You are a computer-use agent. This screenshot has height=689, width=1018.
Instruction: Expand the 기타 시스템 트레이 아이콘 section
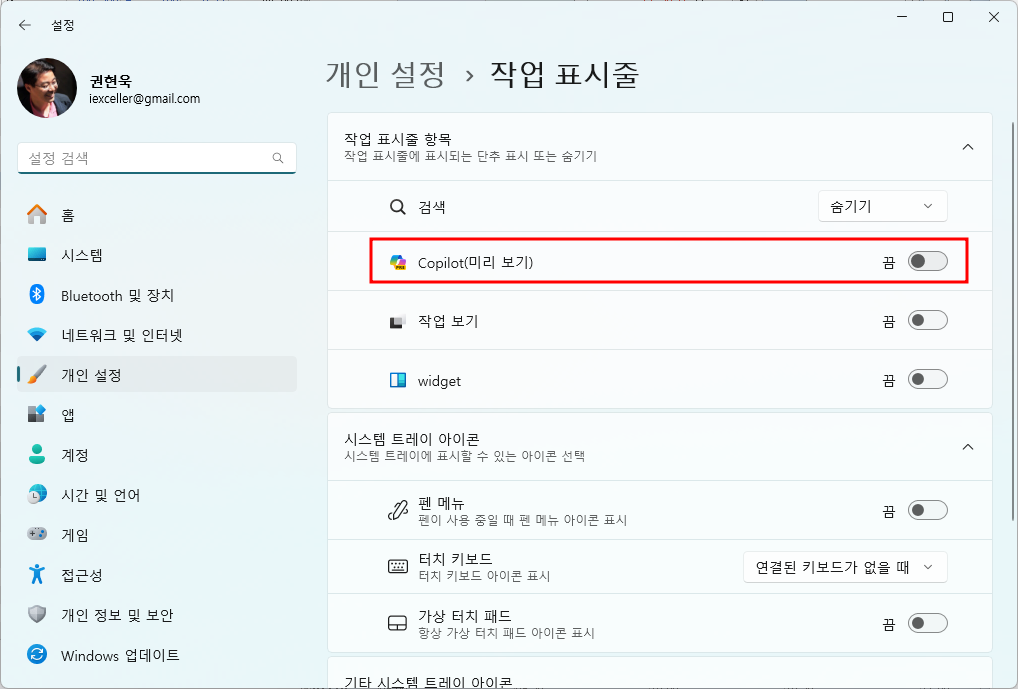coord(660,674)
